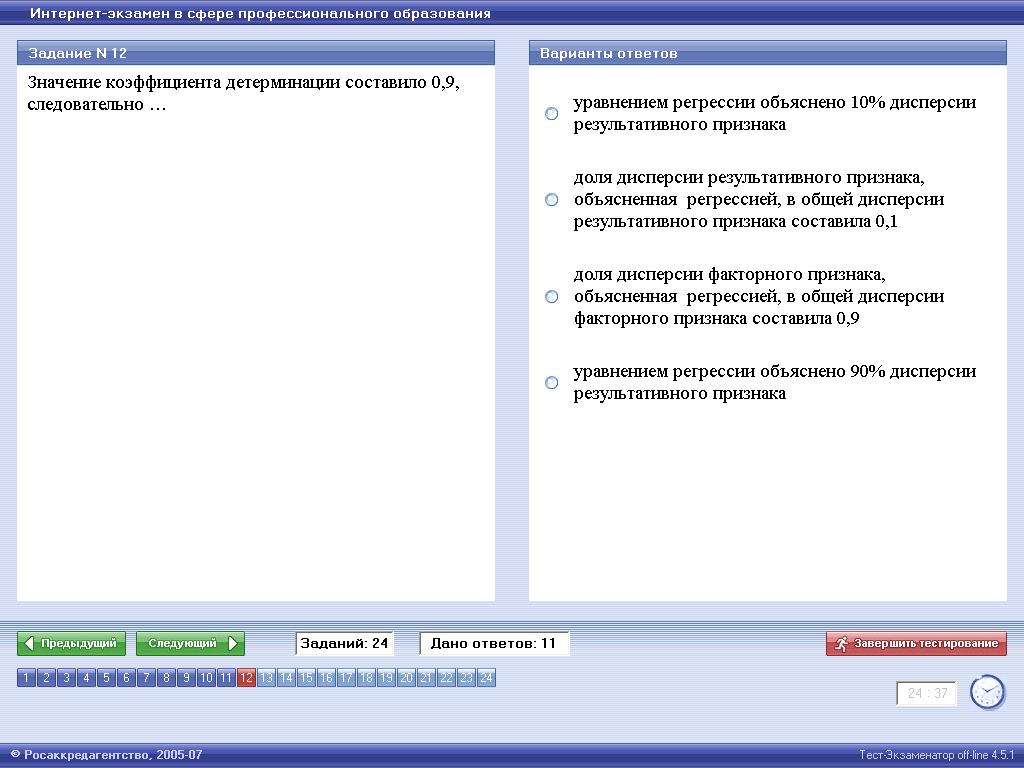Jump to question 15
The height and width of the screenshot is (768, 1024).
click(306, 678)
